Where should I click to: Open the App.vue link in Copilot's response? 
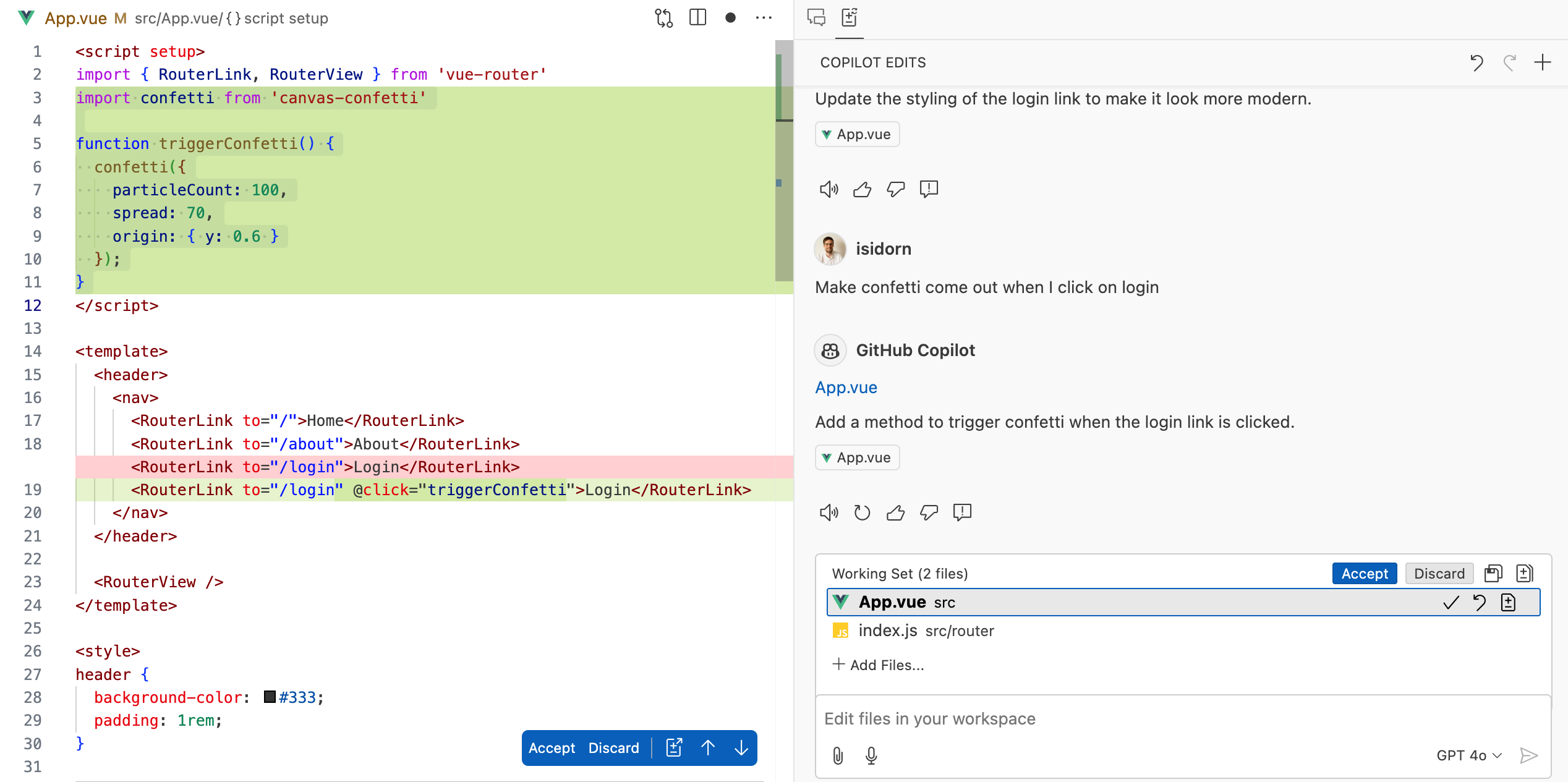(x=846, y=387)
